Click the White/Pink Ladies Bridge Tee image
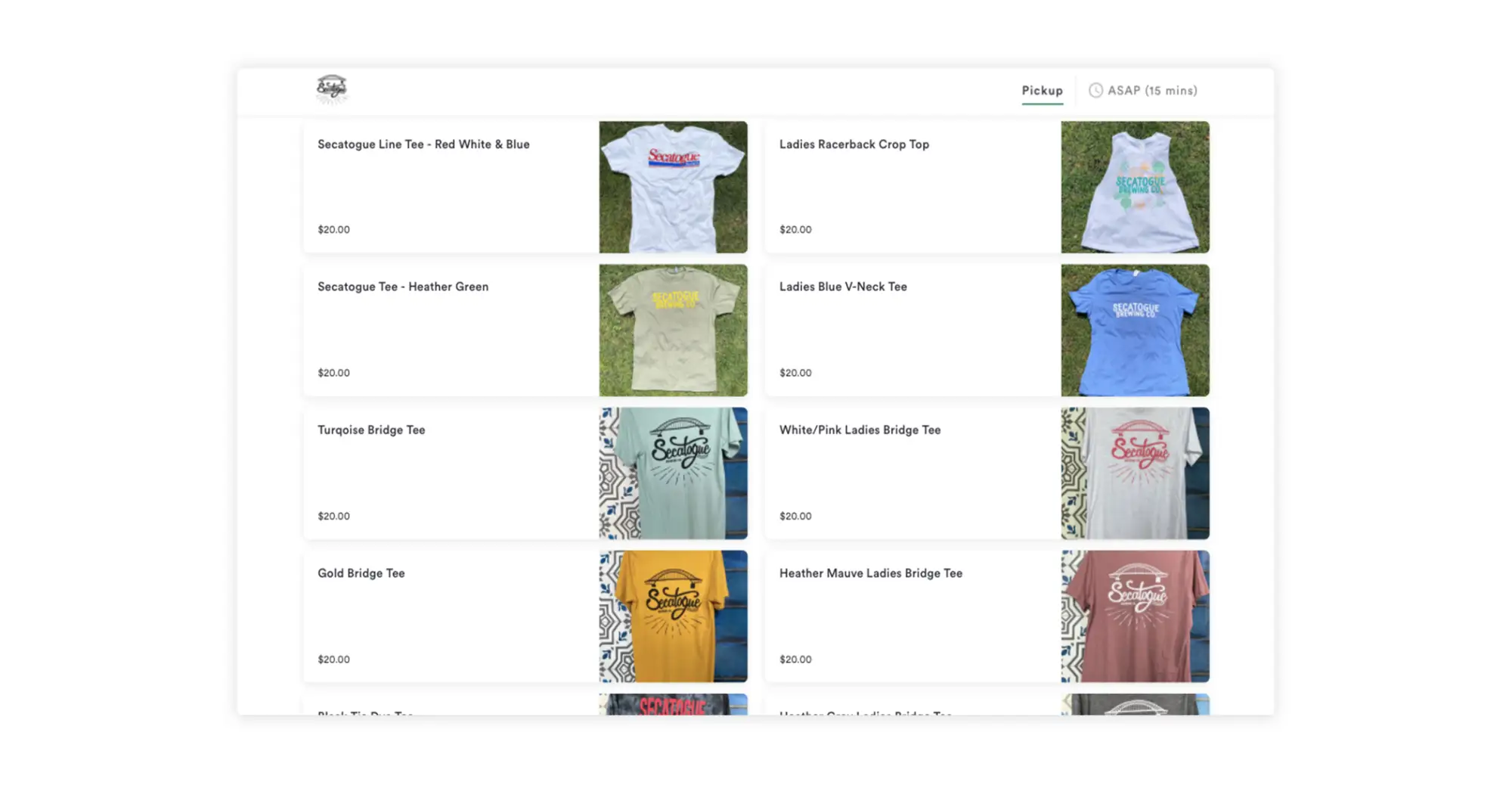 click(x=1134, y=473)
